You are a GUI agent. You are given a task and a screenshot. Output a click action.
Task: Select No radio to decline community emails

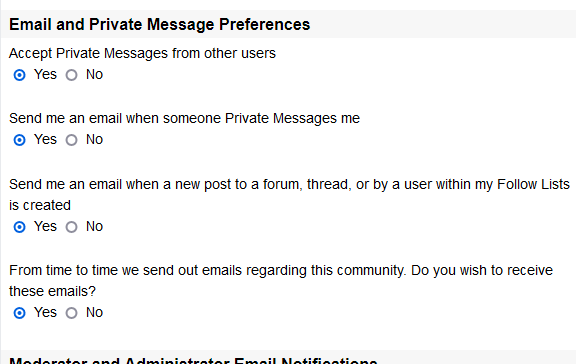pos(71,313)
